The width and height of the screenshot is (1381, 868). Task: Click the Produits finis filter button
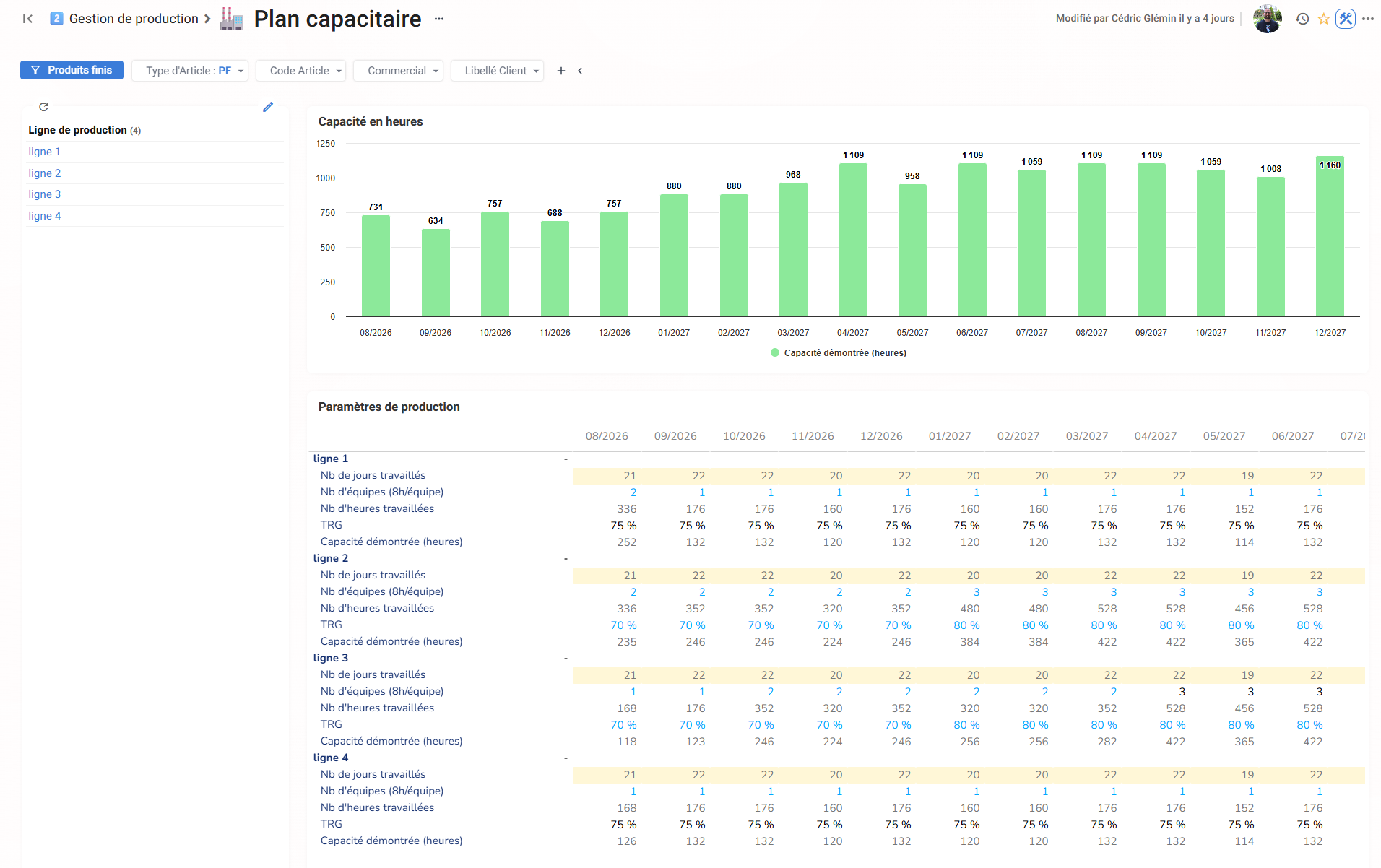point(72,70)
